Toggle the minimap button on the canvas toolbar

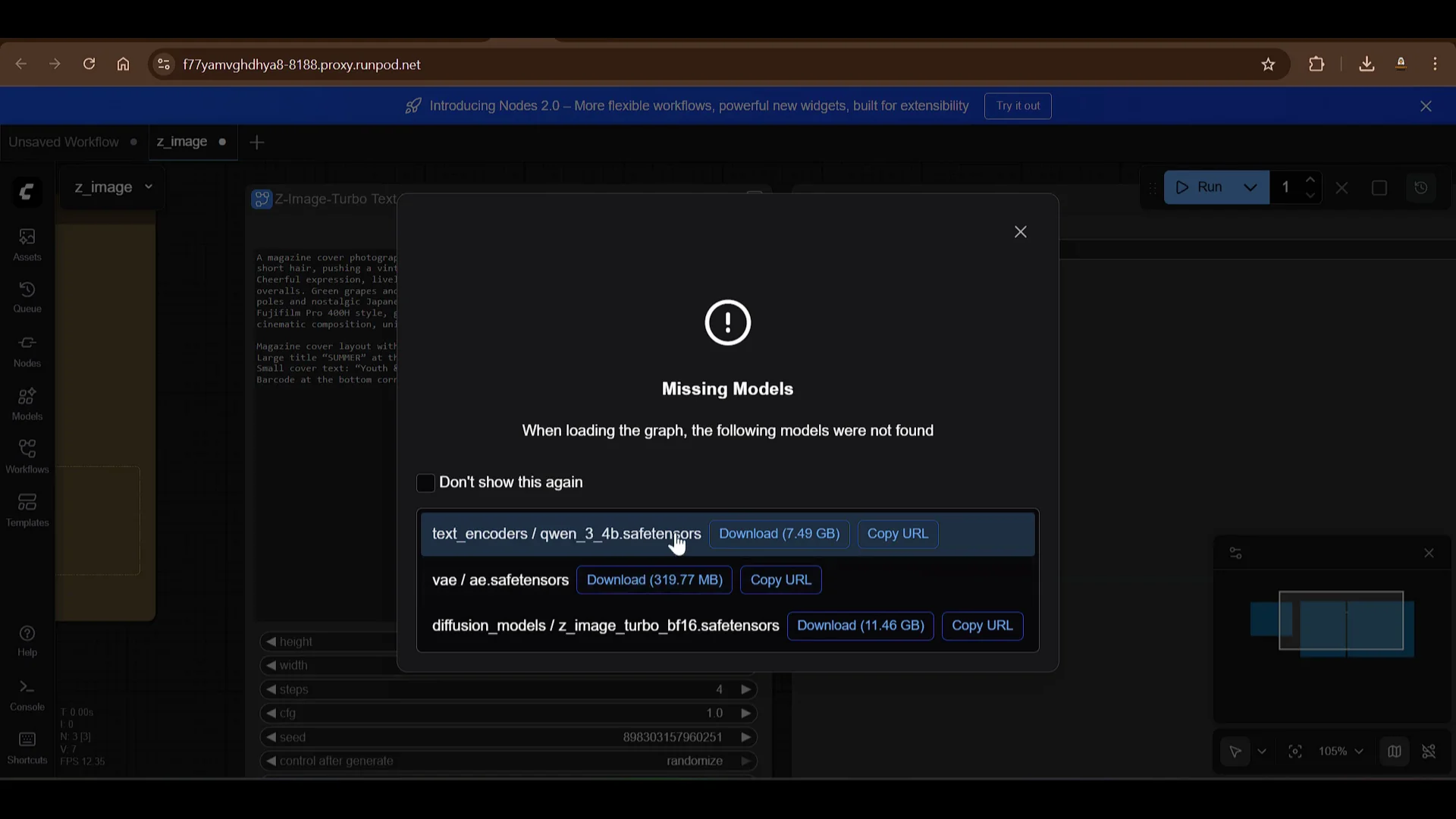click(x=1395, y=752)
